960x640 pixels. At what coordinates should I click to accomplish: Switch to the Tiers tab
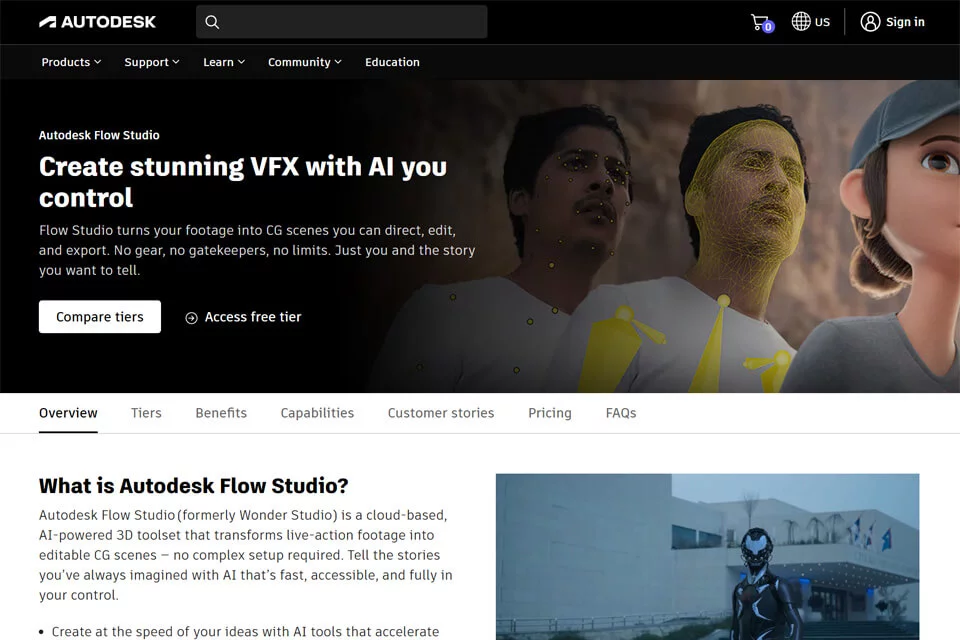[x=146, y=413]
